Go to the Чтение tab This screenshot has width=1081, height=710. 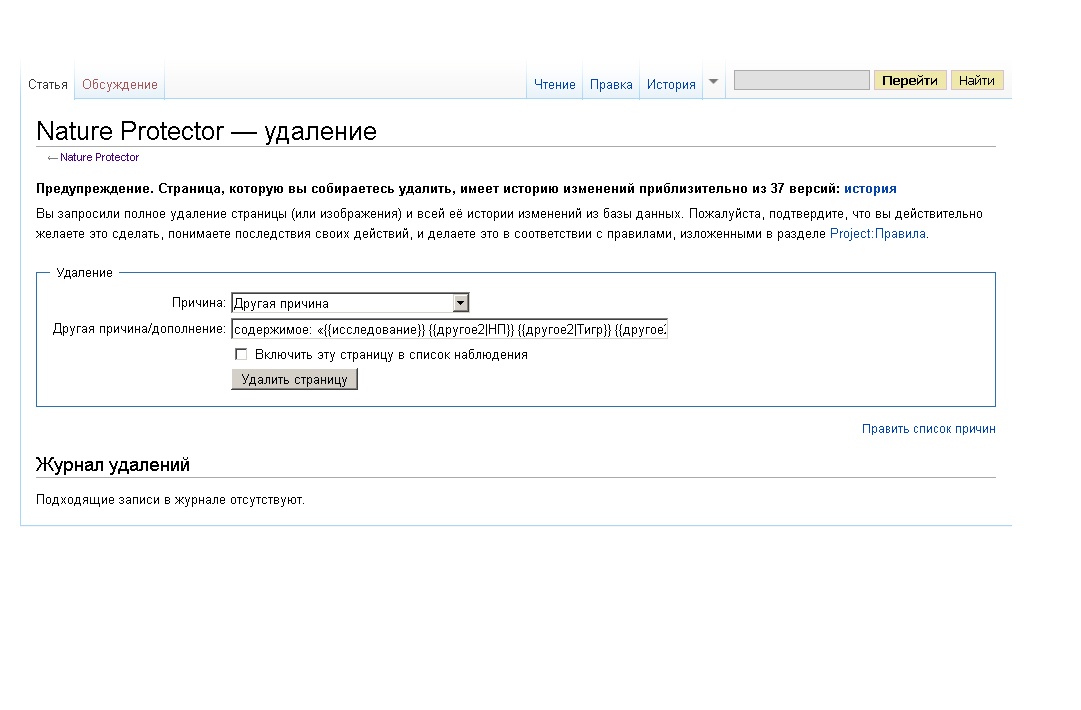pos(554,85)
